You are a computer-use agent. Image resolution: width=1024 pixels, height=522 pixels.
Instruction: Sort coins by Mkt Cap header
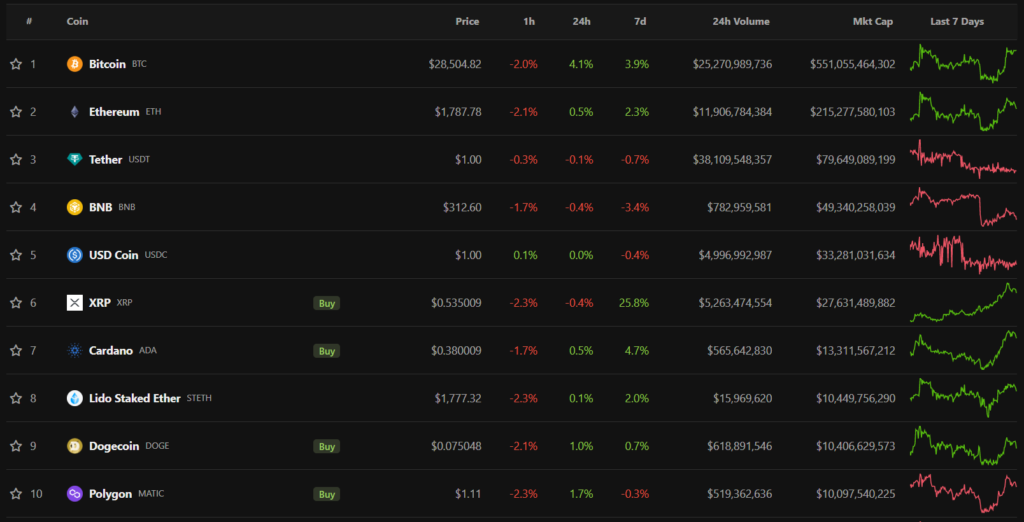pyautogui.click(x=872, y=21)
